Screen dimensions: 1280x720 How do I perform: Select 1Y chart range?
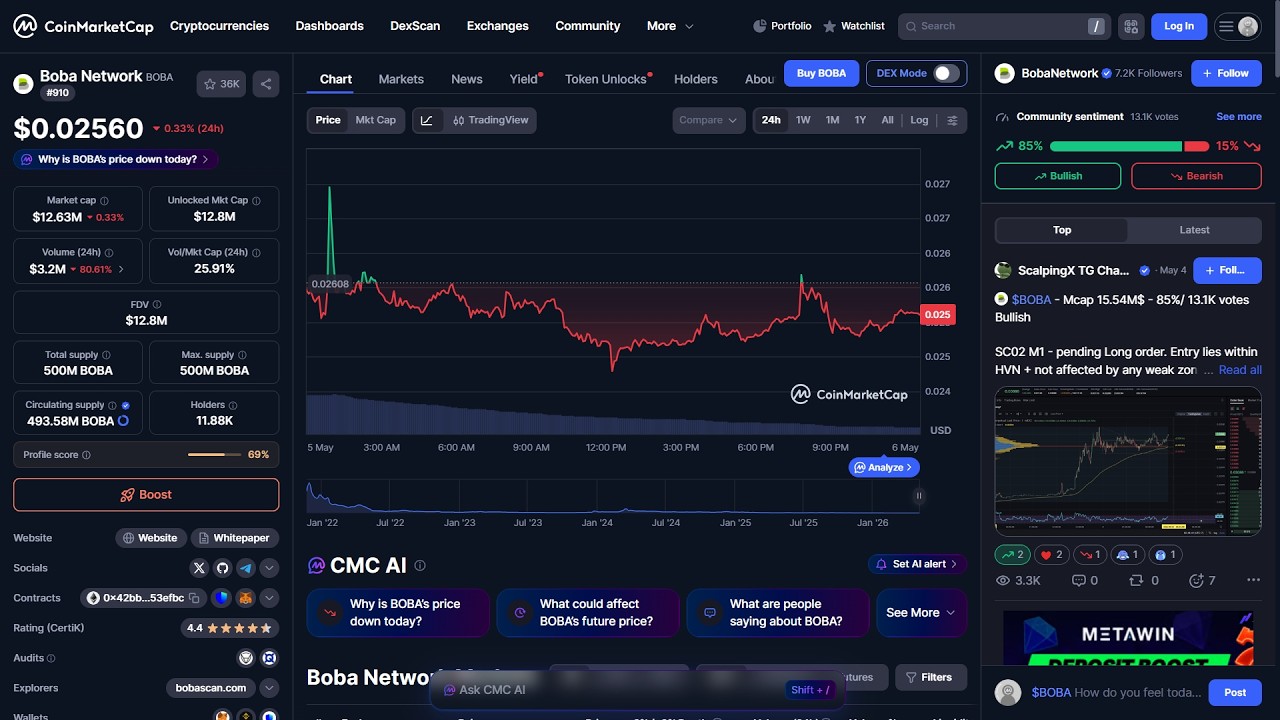(860, 120)
